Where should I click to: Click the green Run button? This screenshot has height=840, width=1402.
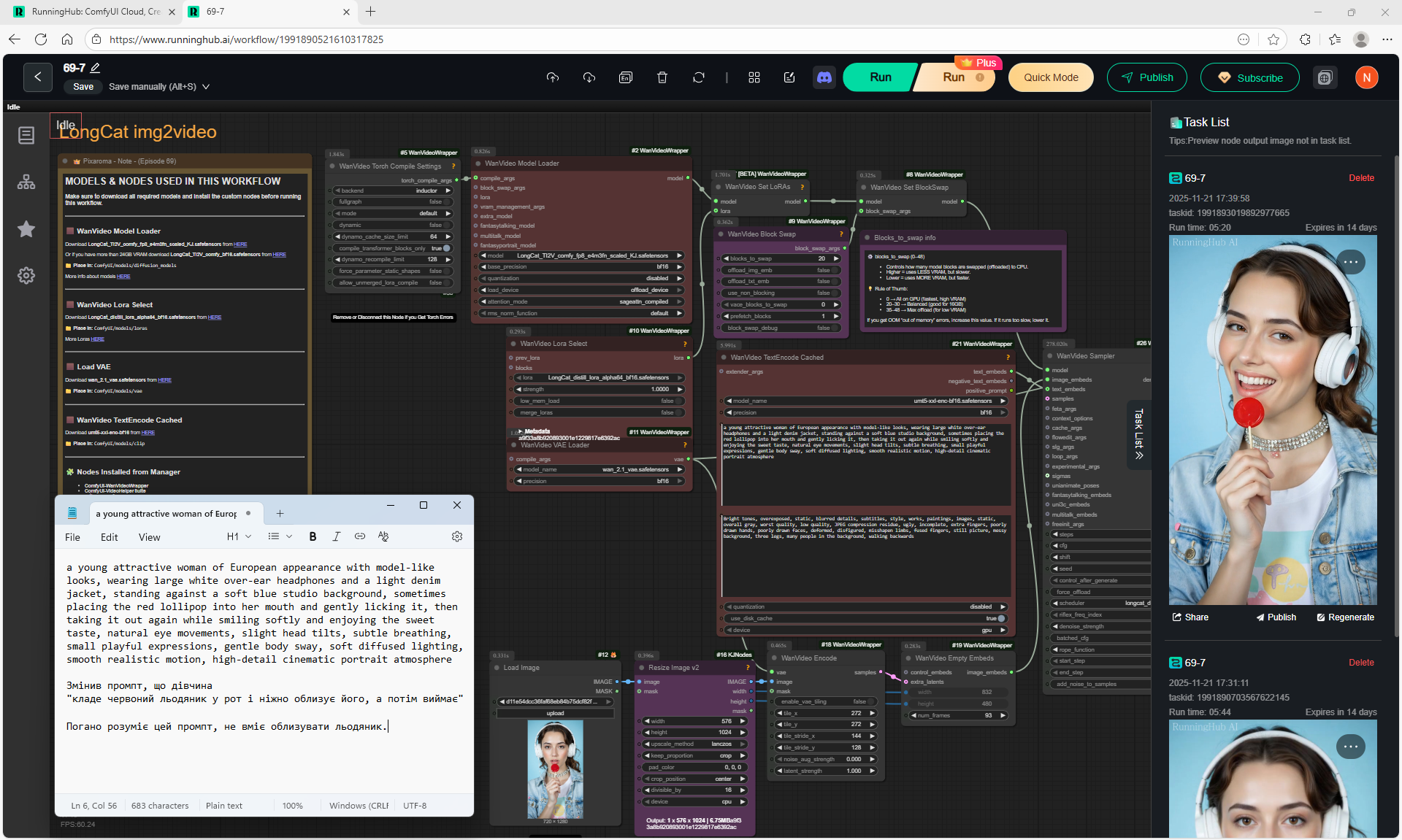coord(880,77)
